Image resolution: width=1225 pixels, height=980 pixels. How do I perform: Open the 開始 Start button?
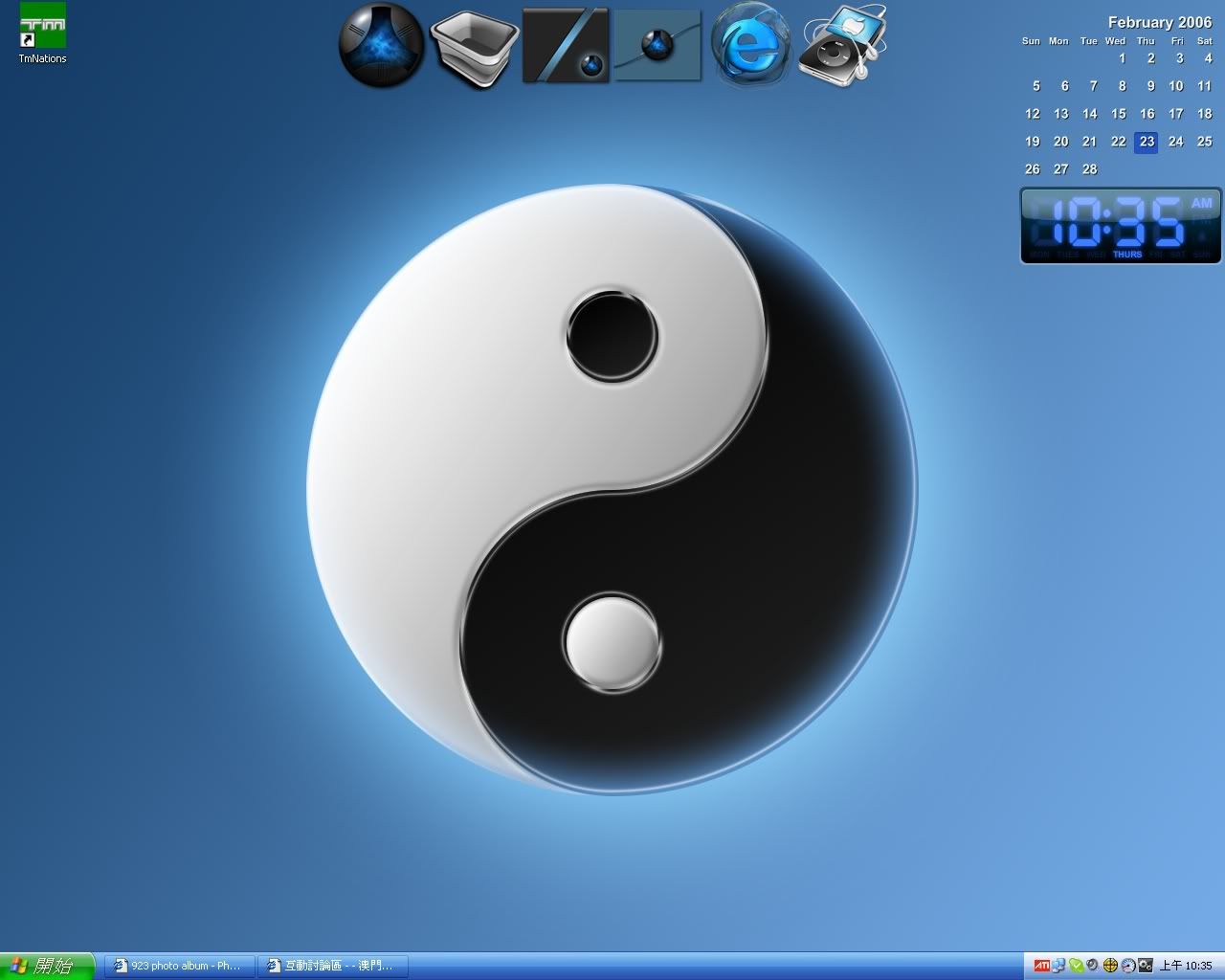tap(48, 966)
